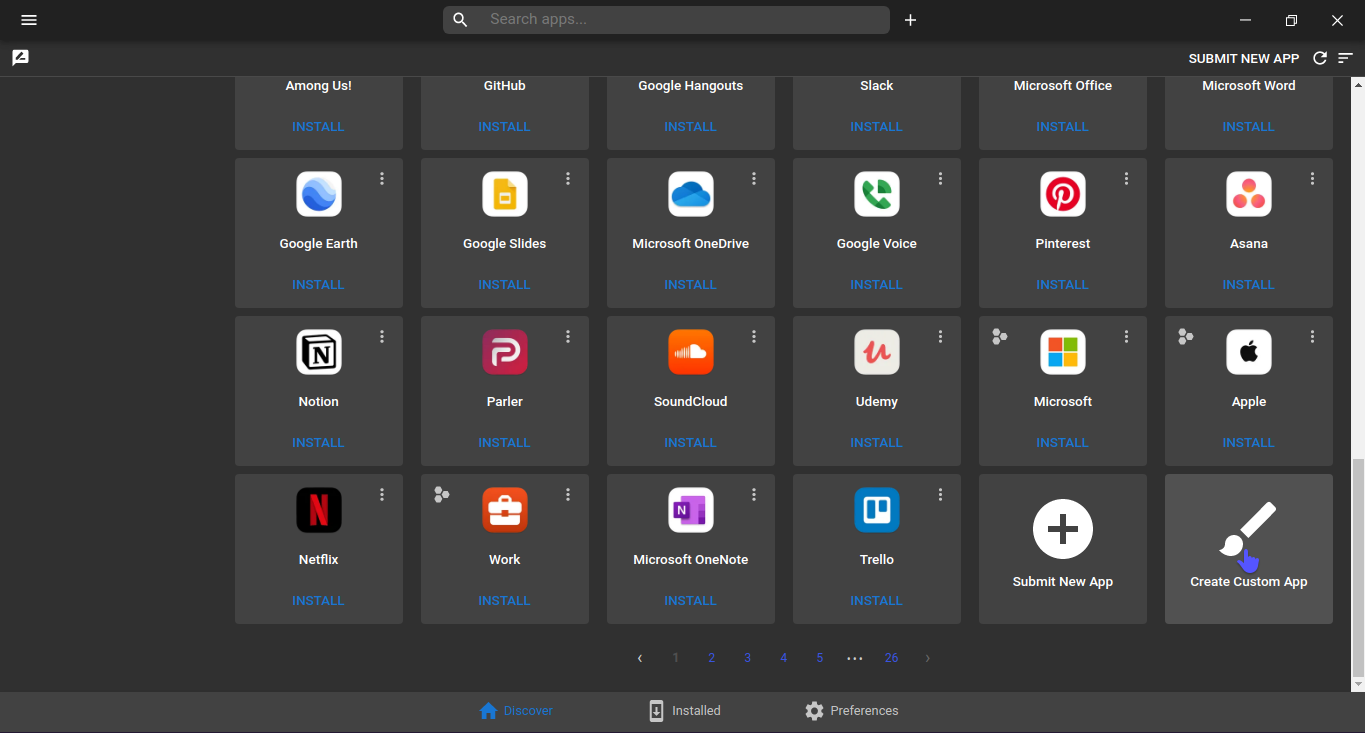Install the Slack app
1365x733 pixels.
876,127
